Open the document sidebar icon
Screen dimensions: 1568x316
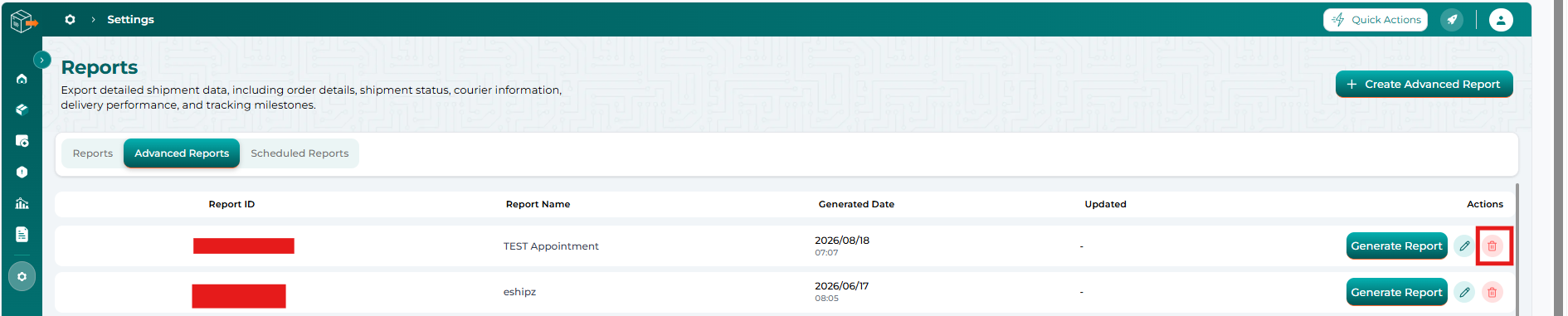click(x=22, y=235)
